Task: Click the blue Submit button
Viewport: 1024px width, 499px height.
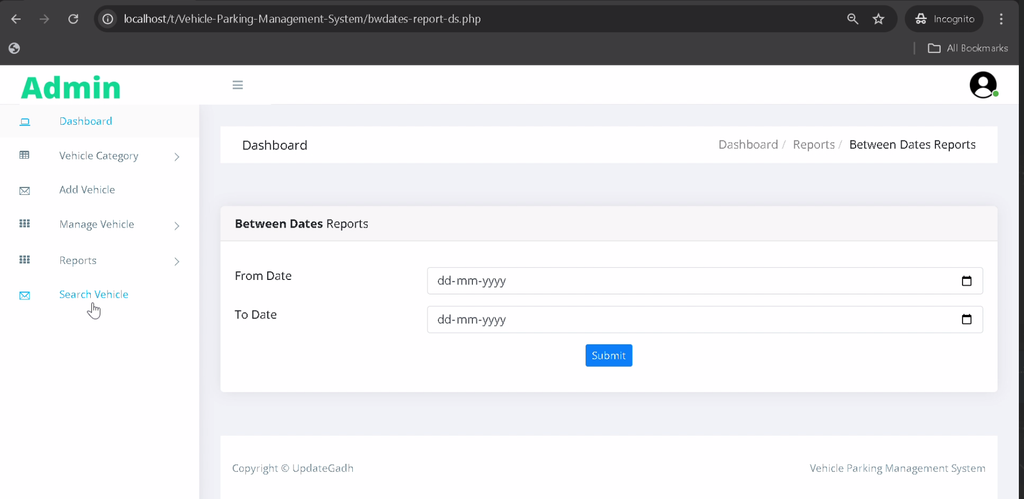Action: [609, 355]
